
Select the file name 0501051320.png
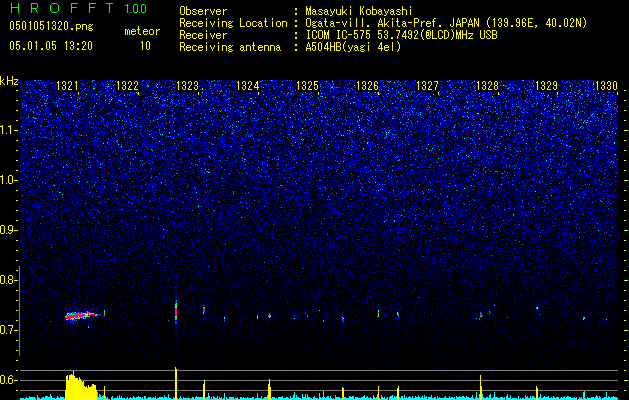pyautogui.click(x=51, y=26)
